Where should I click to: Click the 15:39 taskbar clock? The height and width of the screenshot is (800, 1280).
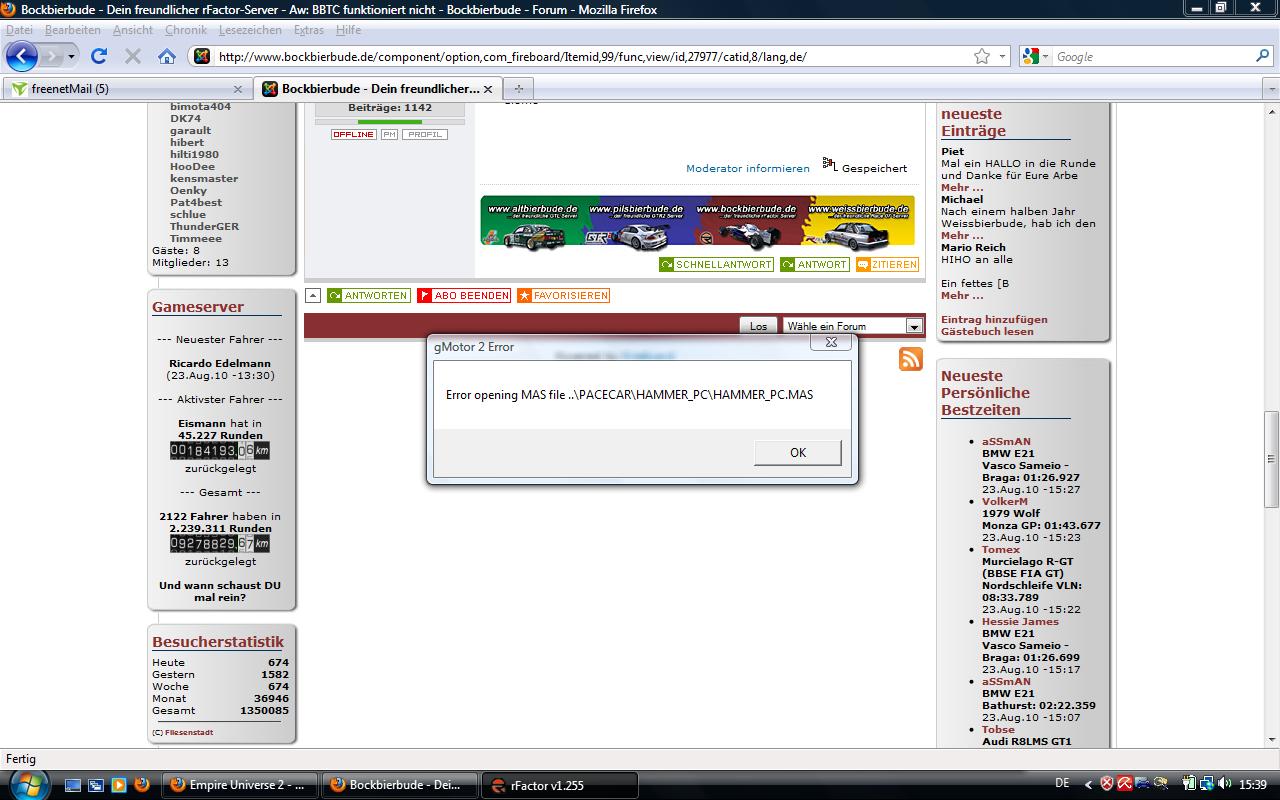(x=1252, y=785)
